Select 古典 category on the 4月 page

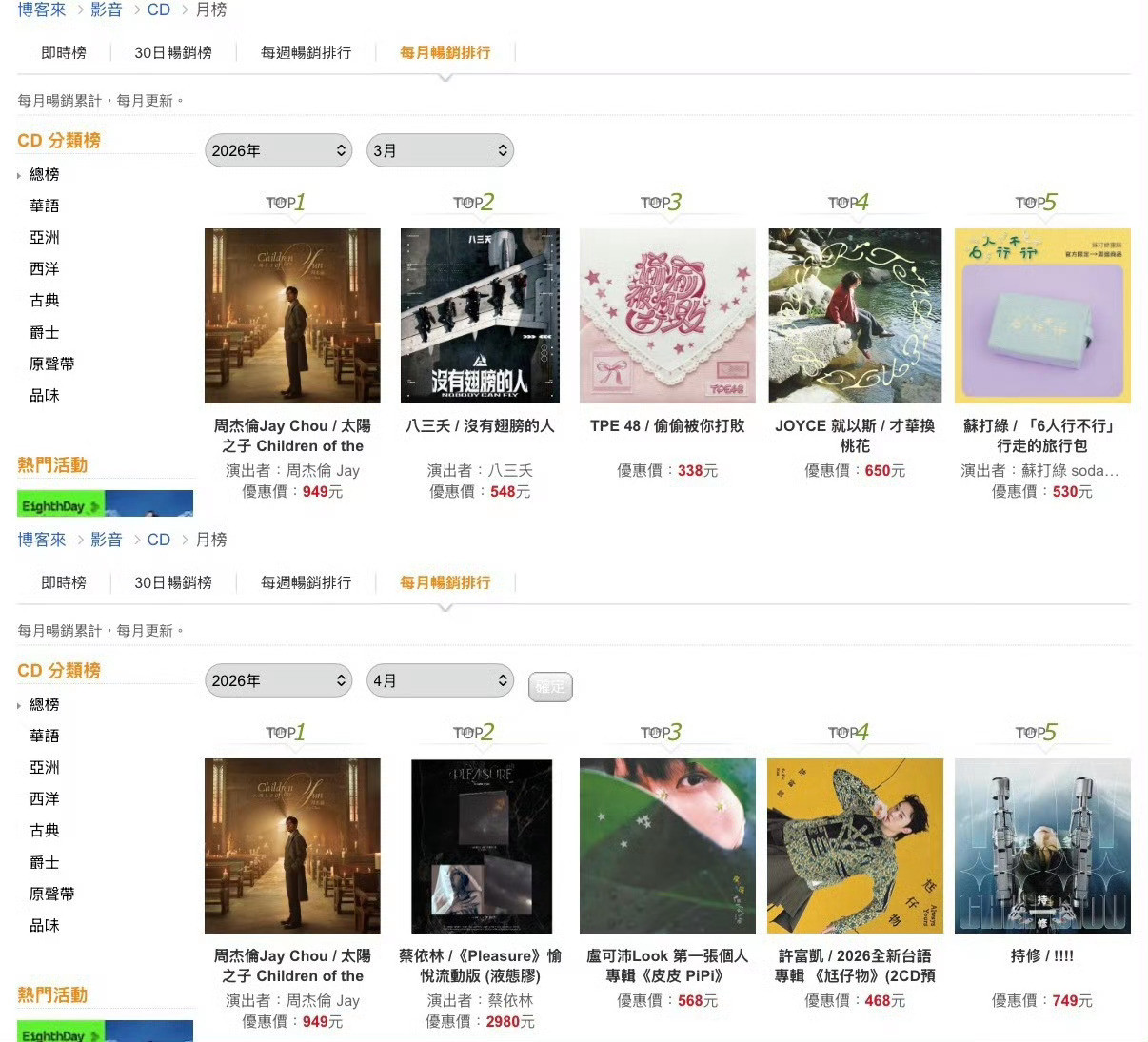(x=45, y=830)
